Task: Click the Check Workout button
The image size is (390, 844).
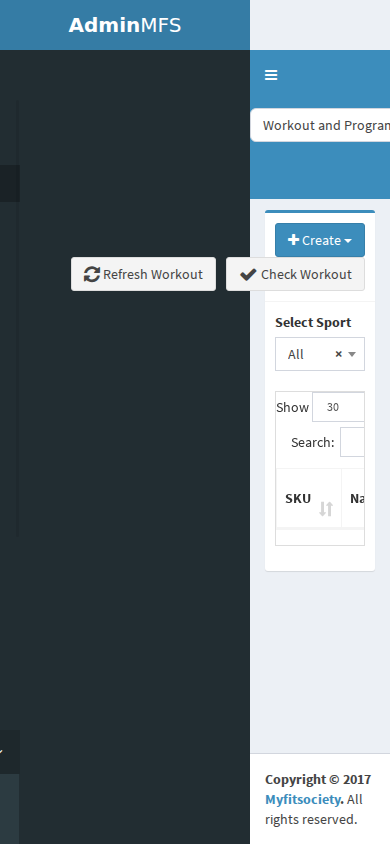Action: (295, 275)
